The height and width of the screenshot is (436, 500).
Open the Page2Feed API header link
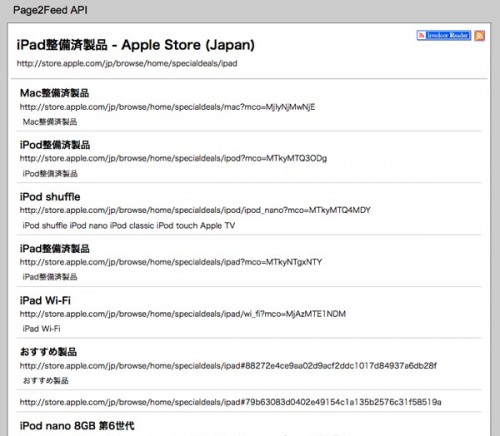tap(50, 10)
